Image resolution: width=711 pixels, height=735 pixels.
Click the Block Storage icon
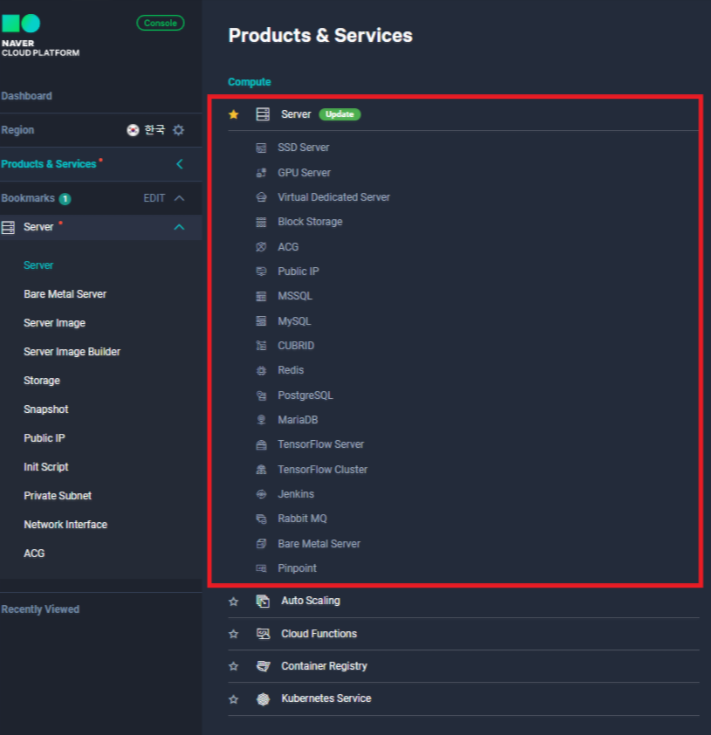click(x=261, y=222)
